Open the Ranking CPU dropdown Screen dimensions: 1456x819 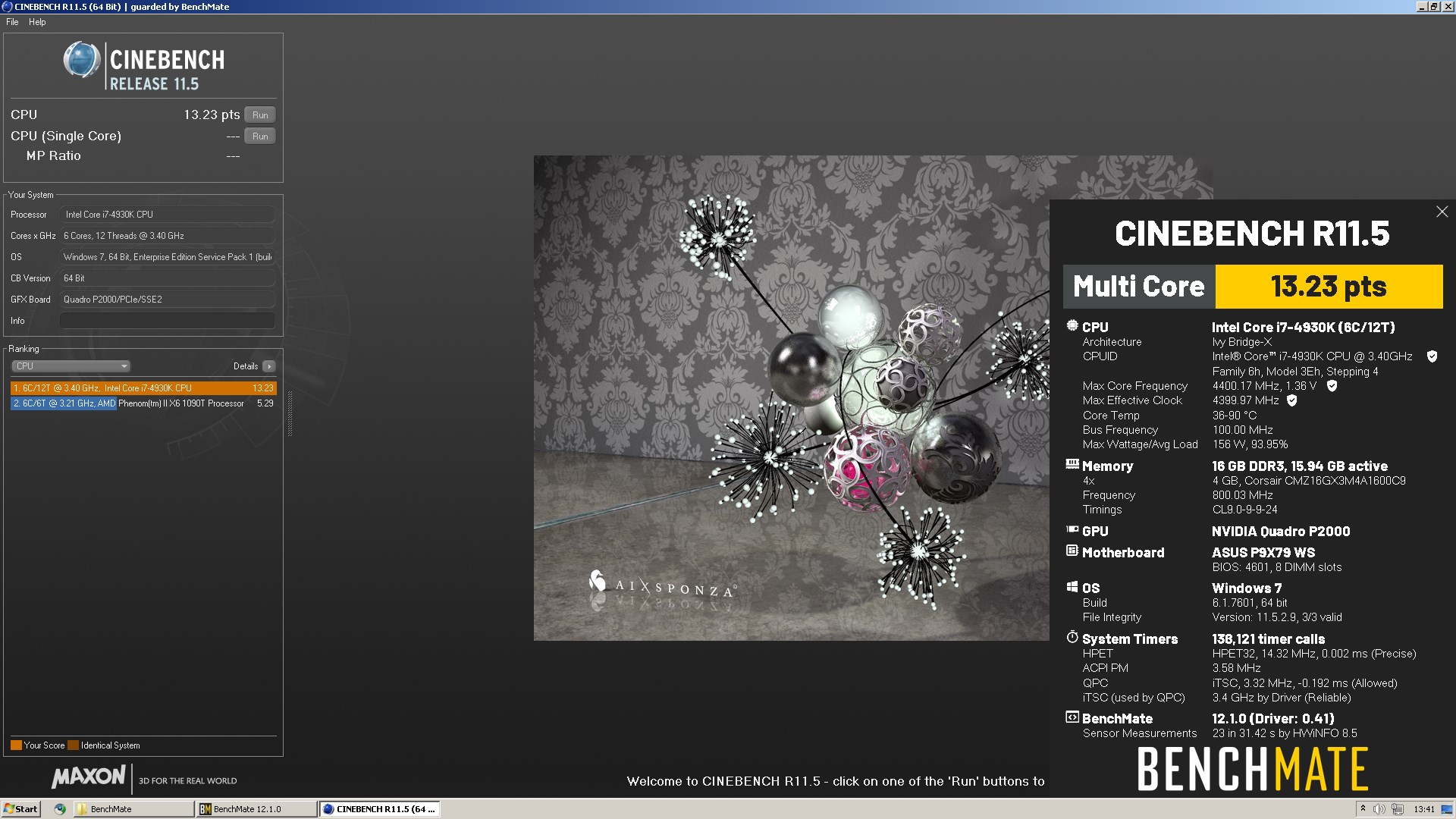point(71,366)
